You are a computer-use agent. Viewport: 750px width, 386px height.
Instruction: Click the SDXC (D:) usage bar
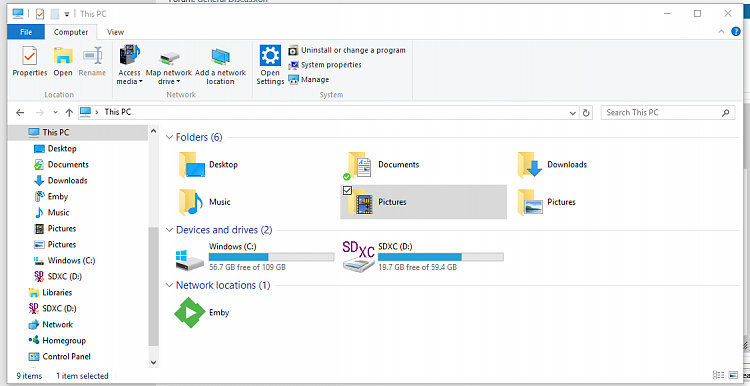[x=441, y=257]
